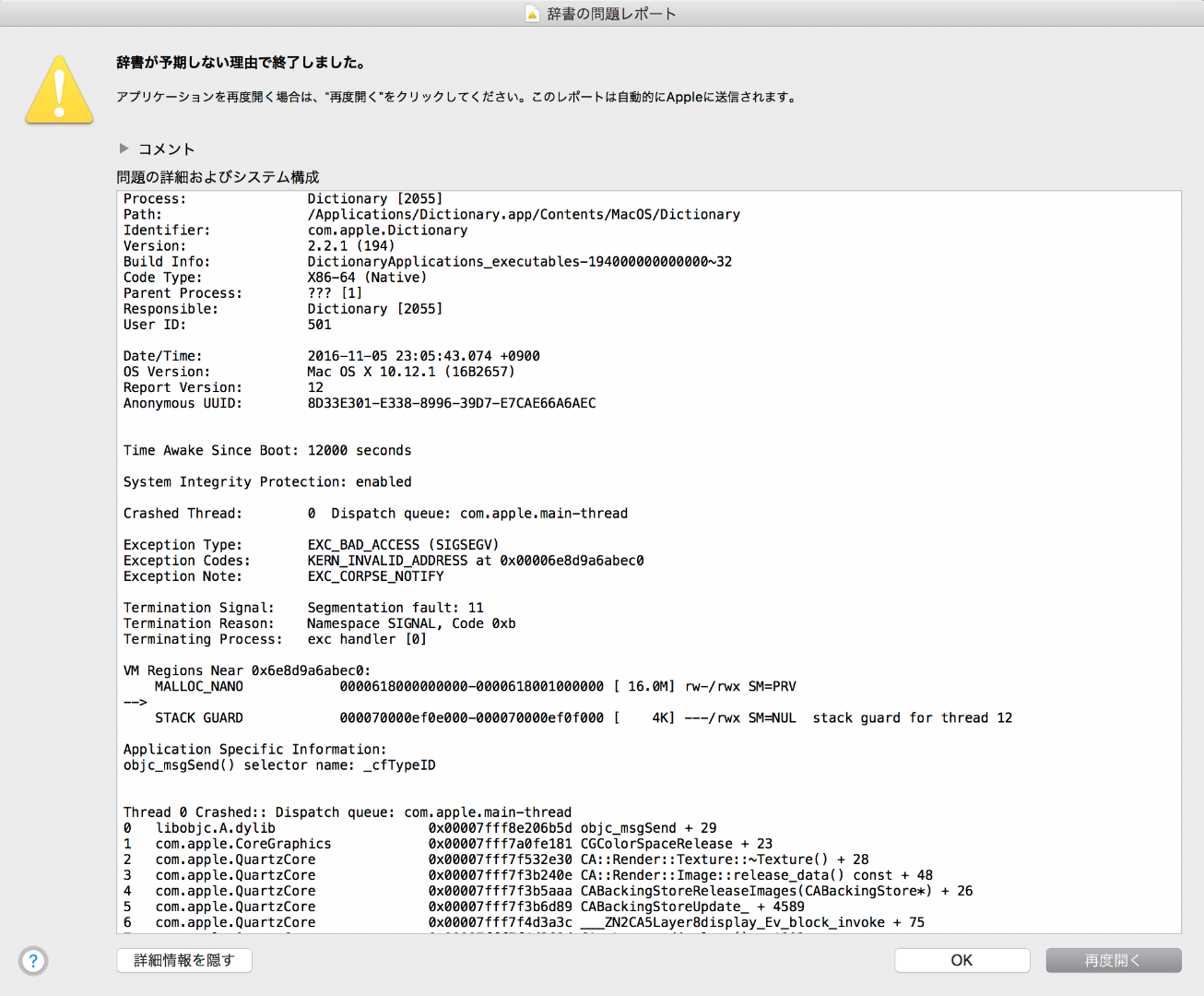Click the Anonymous UUID value 8D33E301-E338-8996-39D7-E7CAE66A6AEC
The height and width of the screenshot is (996, 1204).
point(452,403)
